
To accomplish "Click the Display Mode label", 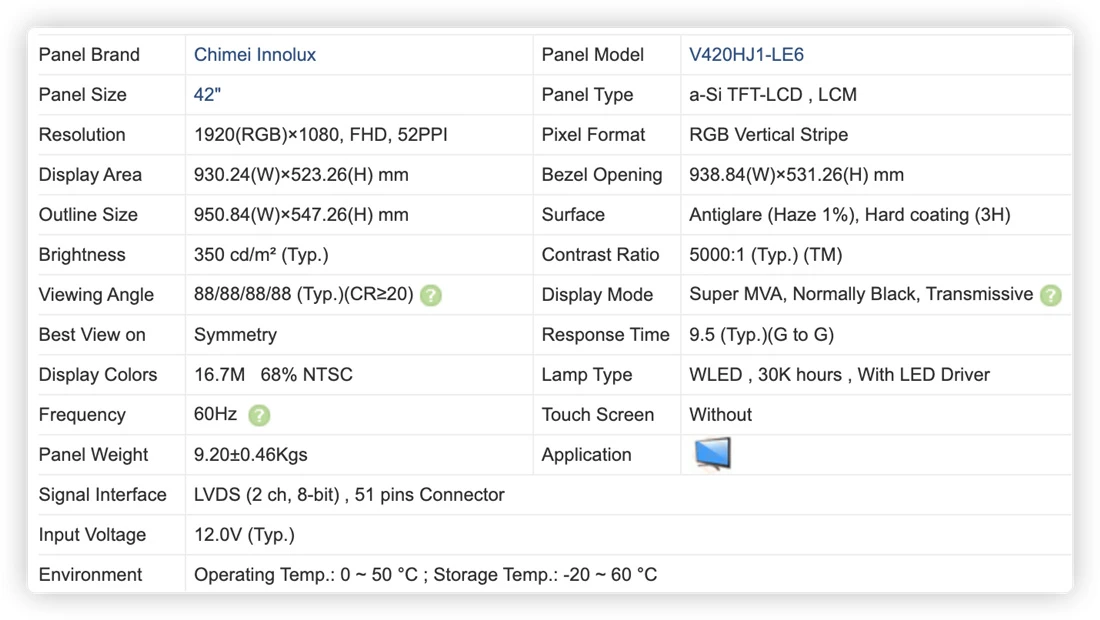I will click(597, 295).
